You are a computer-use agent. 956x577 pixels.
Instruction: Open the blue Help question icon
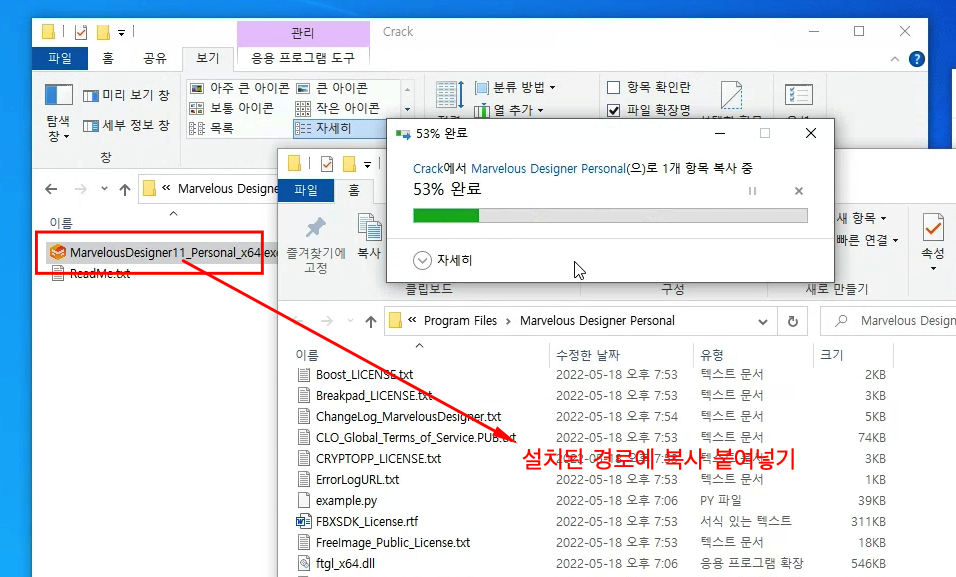coord(916,59)
